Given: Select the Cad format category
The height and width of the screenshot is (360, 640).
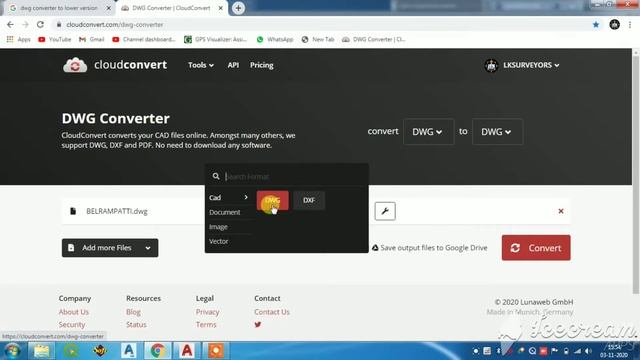Looking at the screenshot, I should click(x=229, y=198).
